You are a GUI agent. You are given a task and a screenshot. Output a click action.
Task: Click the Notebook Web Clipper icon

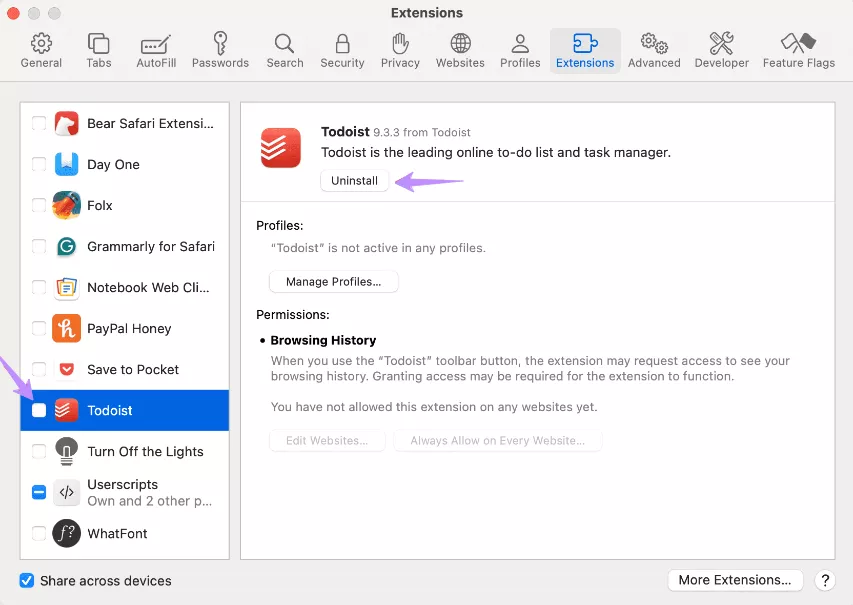pos(66,287)
